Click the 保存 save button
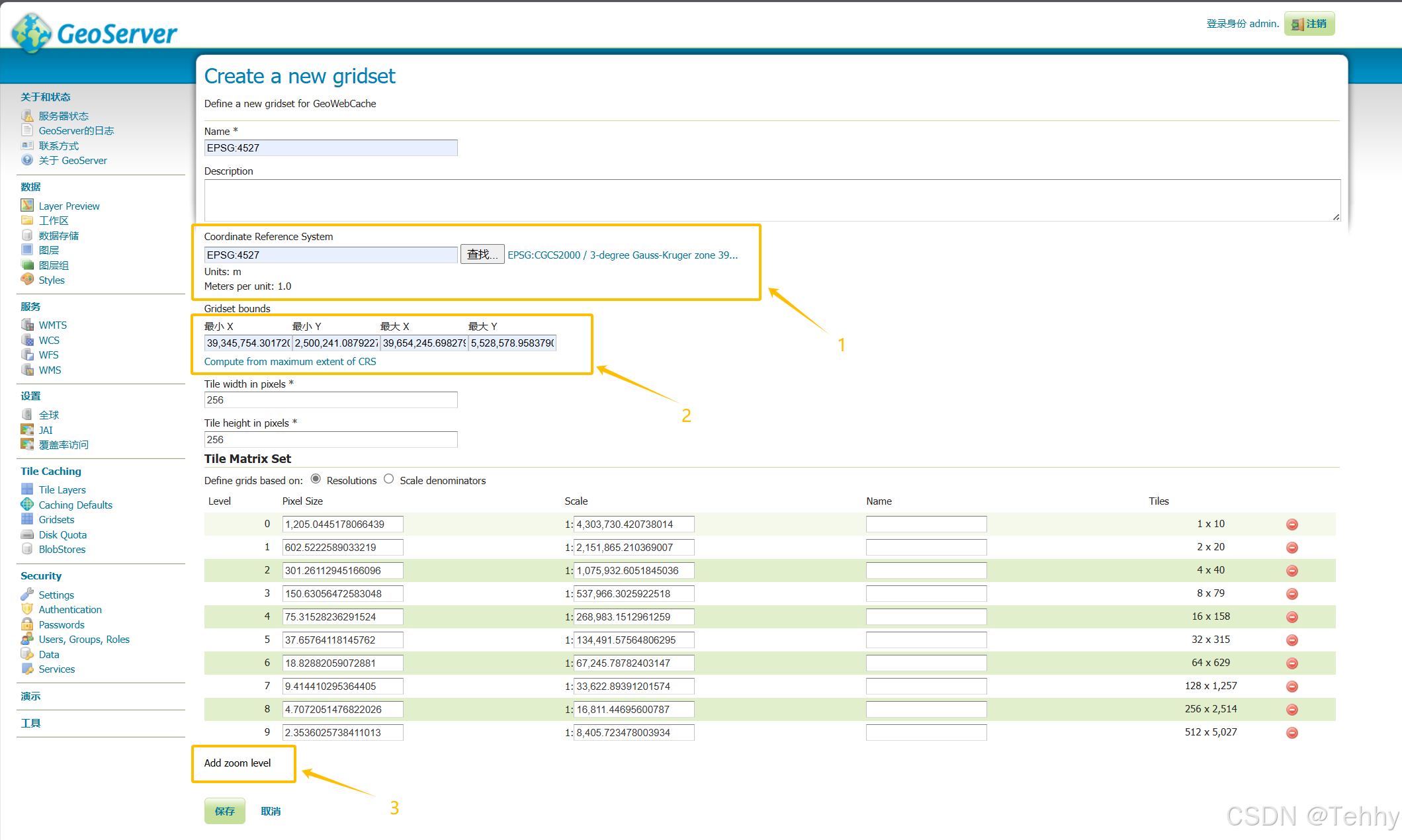 tap(224, 811)
